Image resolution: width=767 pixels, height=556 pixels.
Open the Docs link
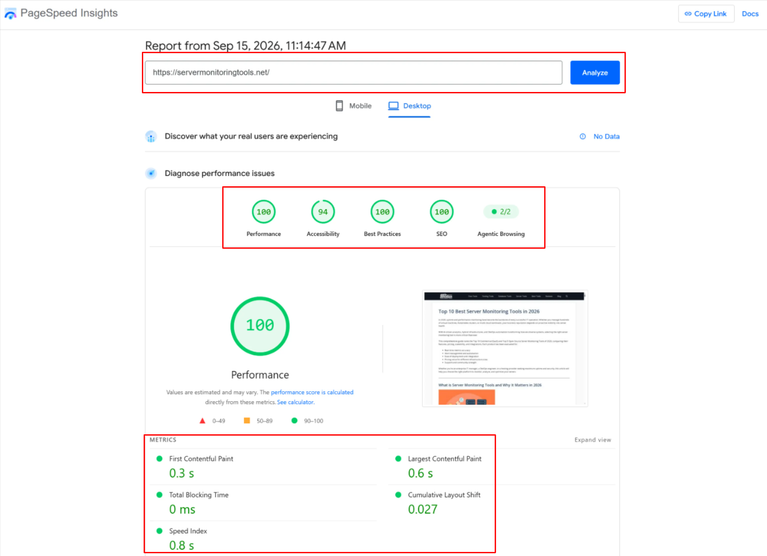pos(749,14)
